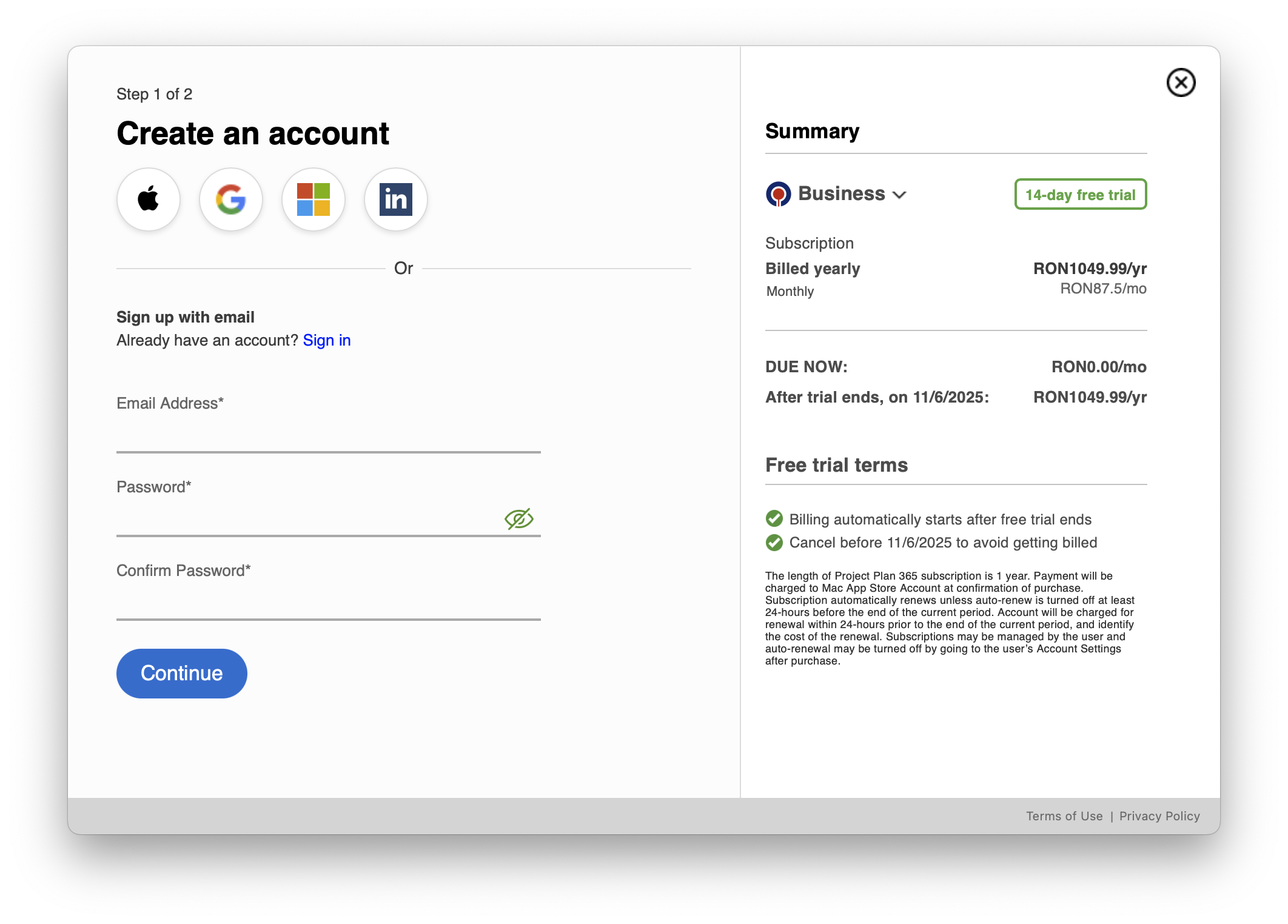Close the account creation dialog

[1181, 82]
